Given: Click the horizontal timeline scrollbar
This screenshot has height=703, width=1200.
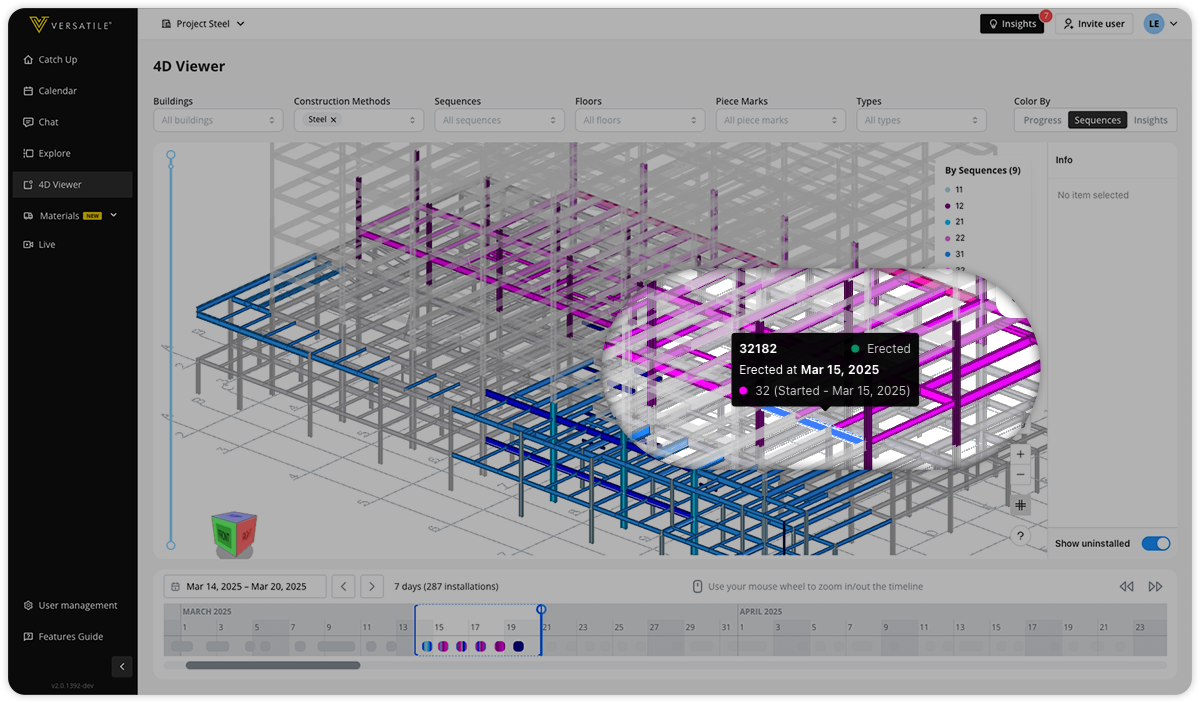Looking at the screenshot, I should (273, 665).
